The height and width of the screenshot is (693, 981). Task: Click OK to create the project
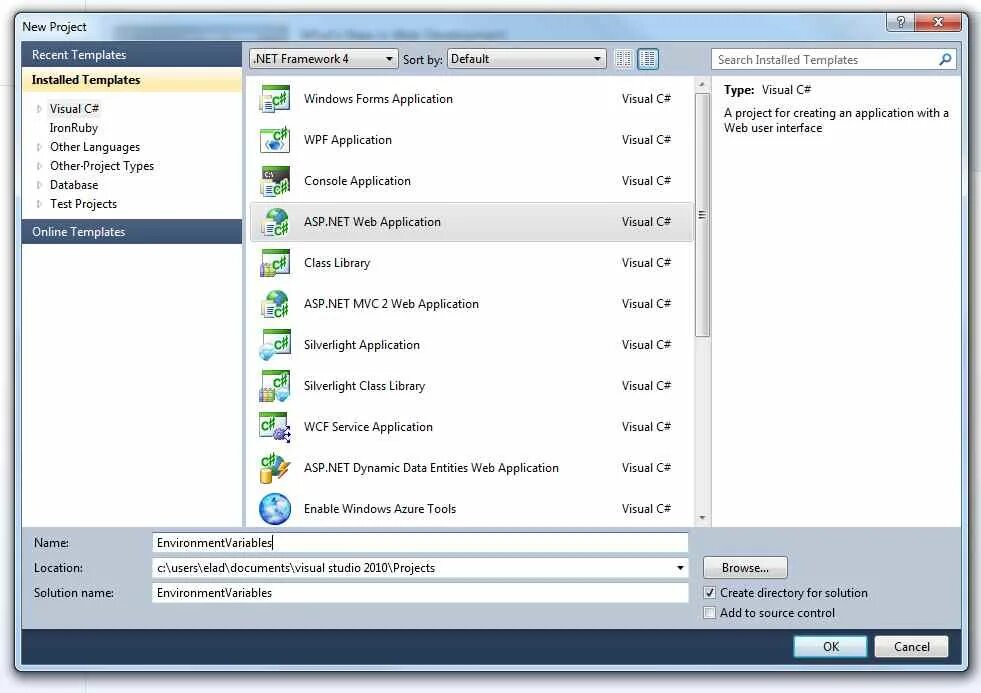click(830, 647)
